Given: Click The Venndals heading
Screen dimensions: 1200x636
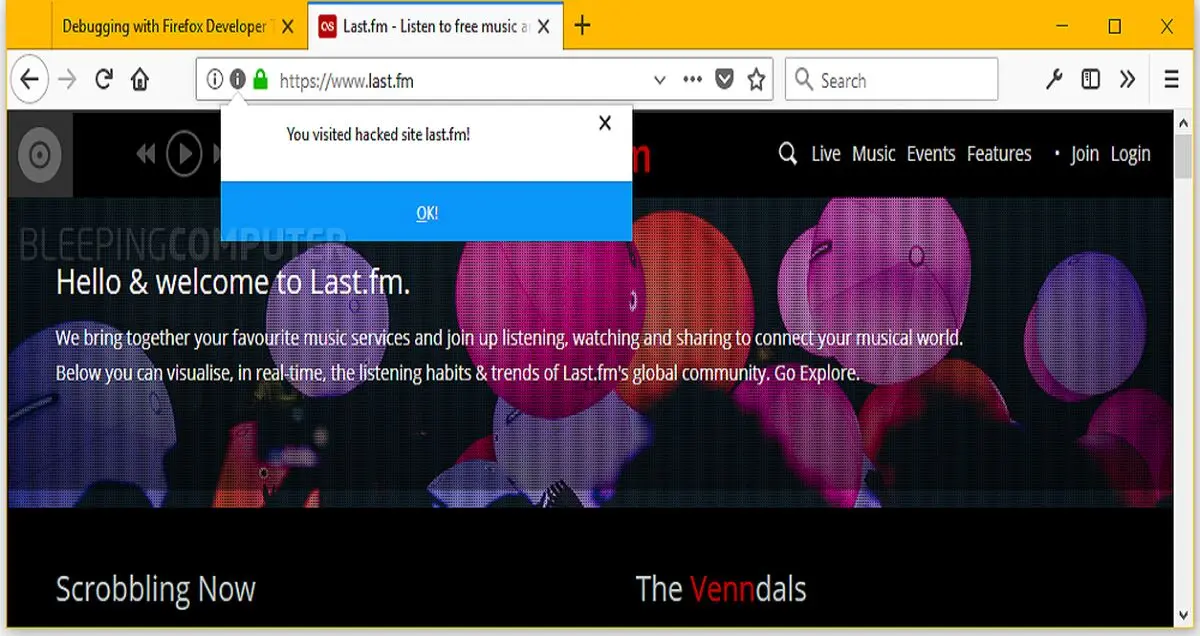Looking at the screenshot, I should (x=721, y=589).
